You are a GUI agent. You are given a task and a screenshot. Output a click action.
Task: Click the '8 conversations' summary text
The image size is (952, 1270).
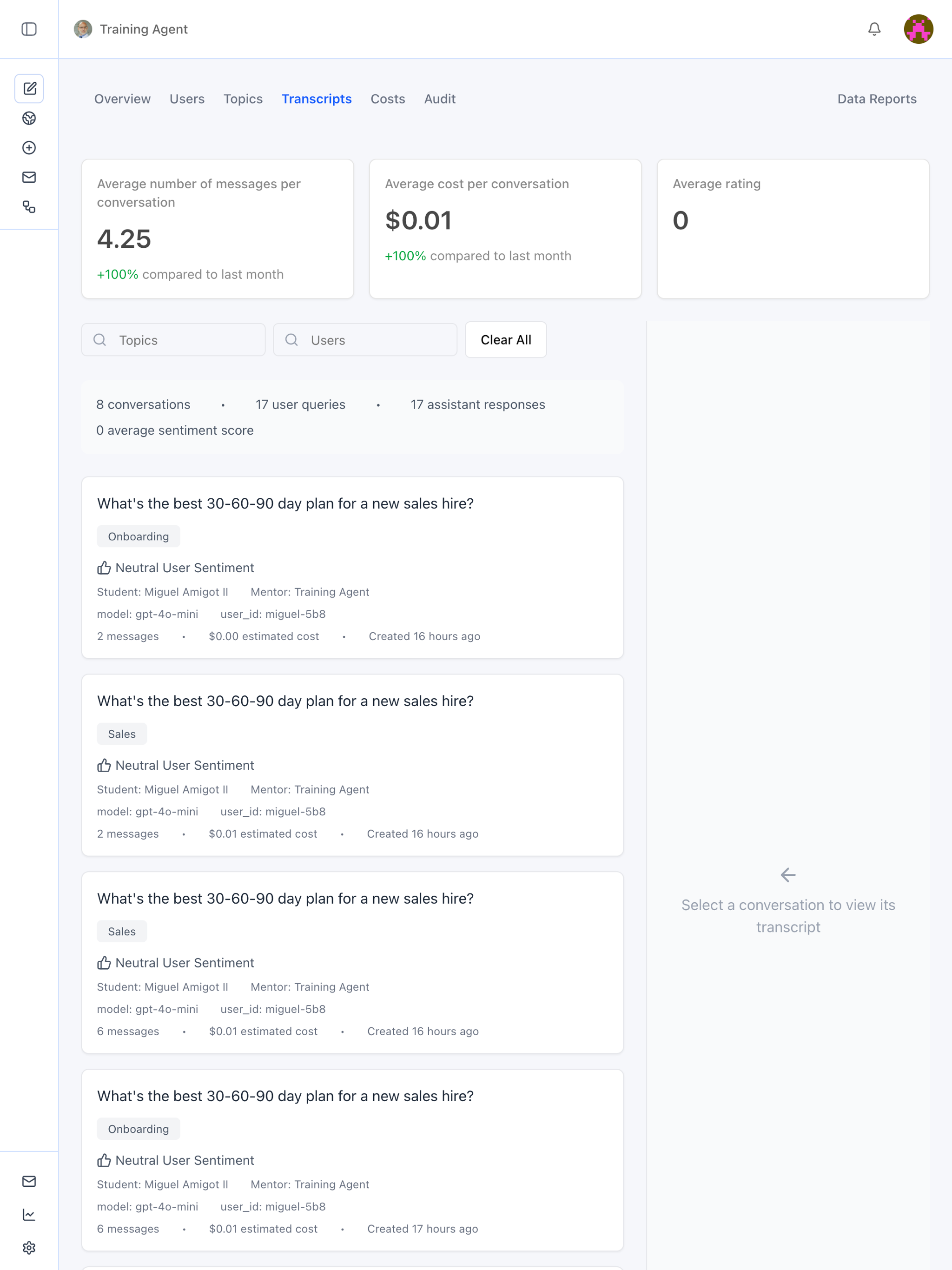click(143, 404)
